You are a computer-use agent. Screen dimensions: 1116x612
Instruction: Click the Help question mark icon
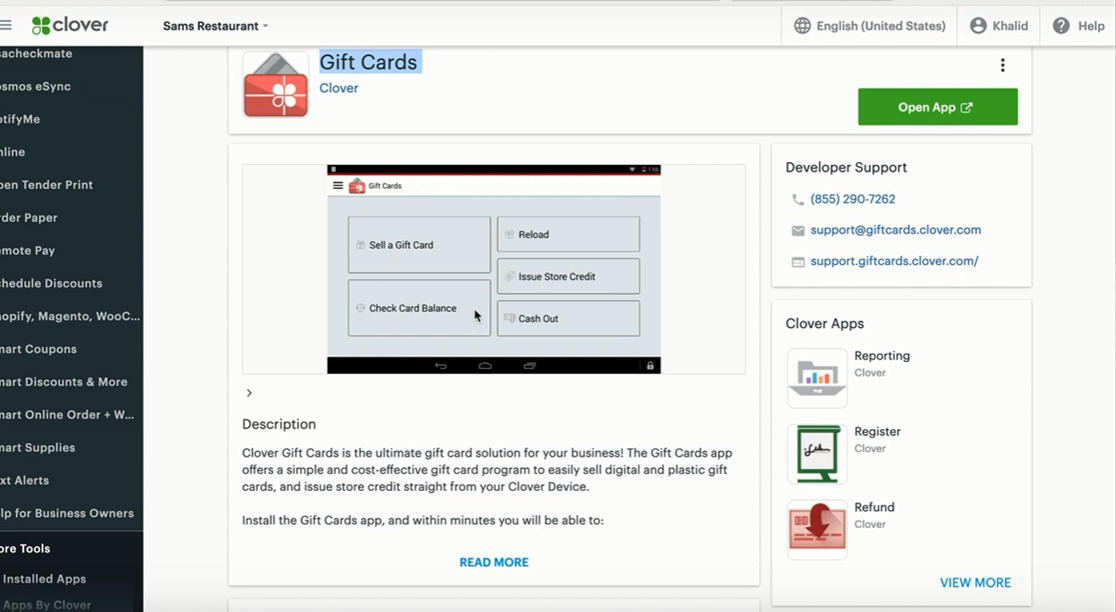1061,26
